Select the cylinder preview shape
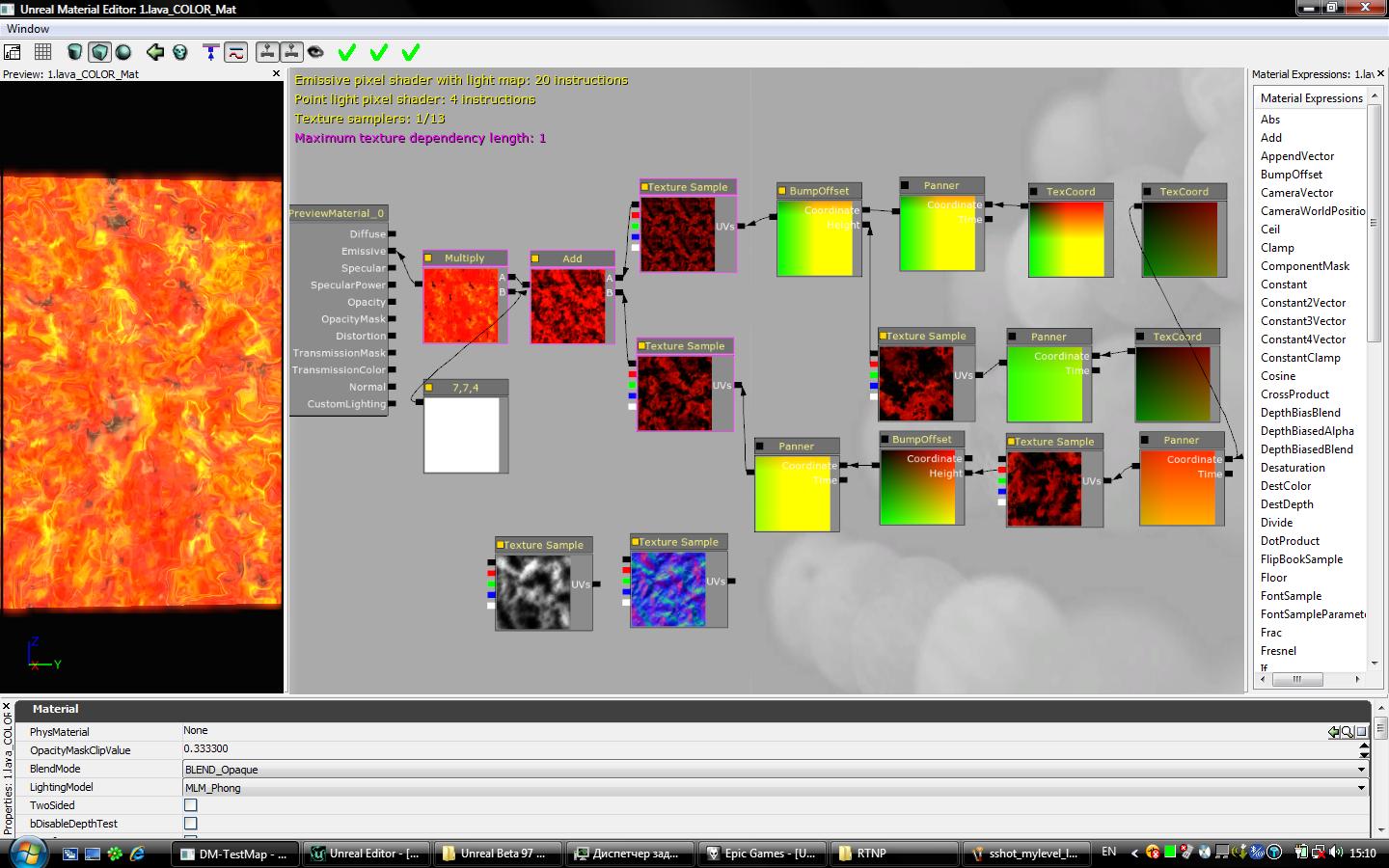 pyautogui.click(x=75, y=52)
